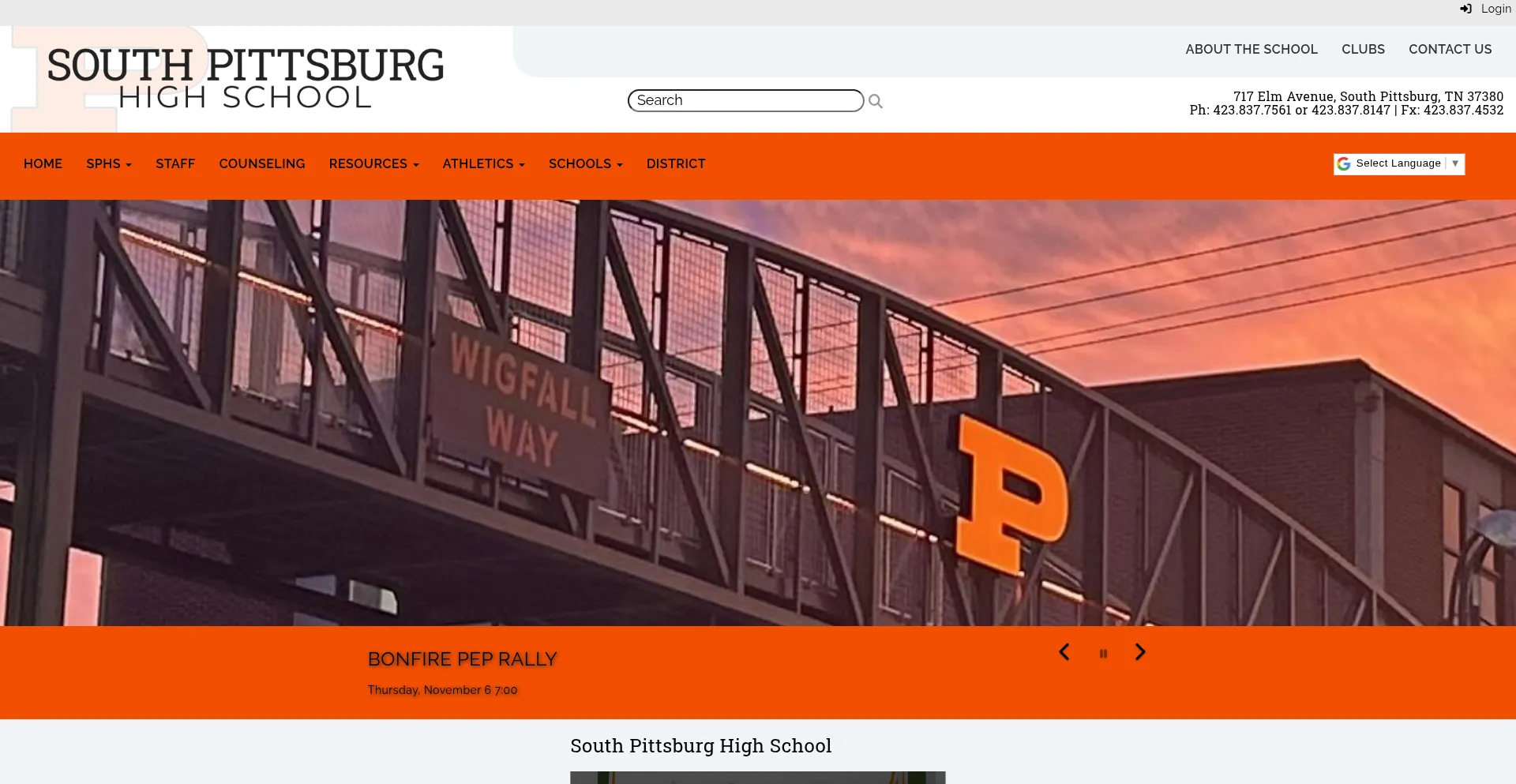
Task: Click the South Pittsburg High School logo
Action: pos(245,79)
